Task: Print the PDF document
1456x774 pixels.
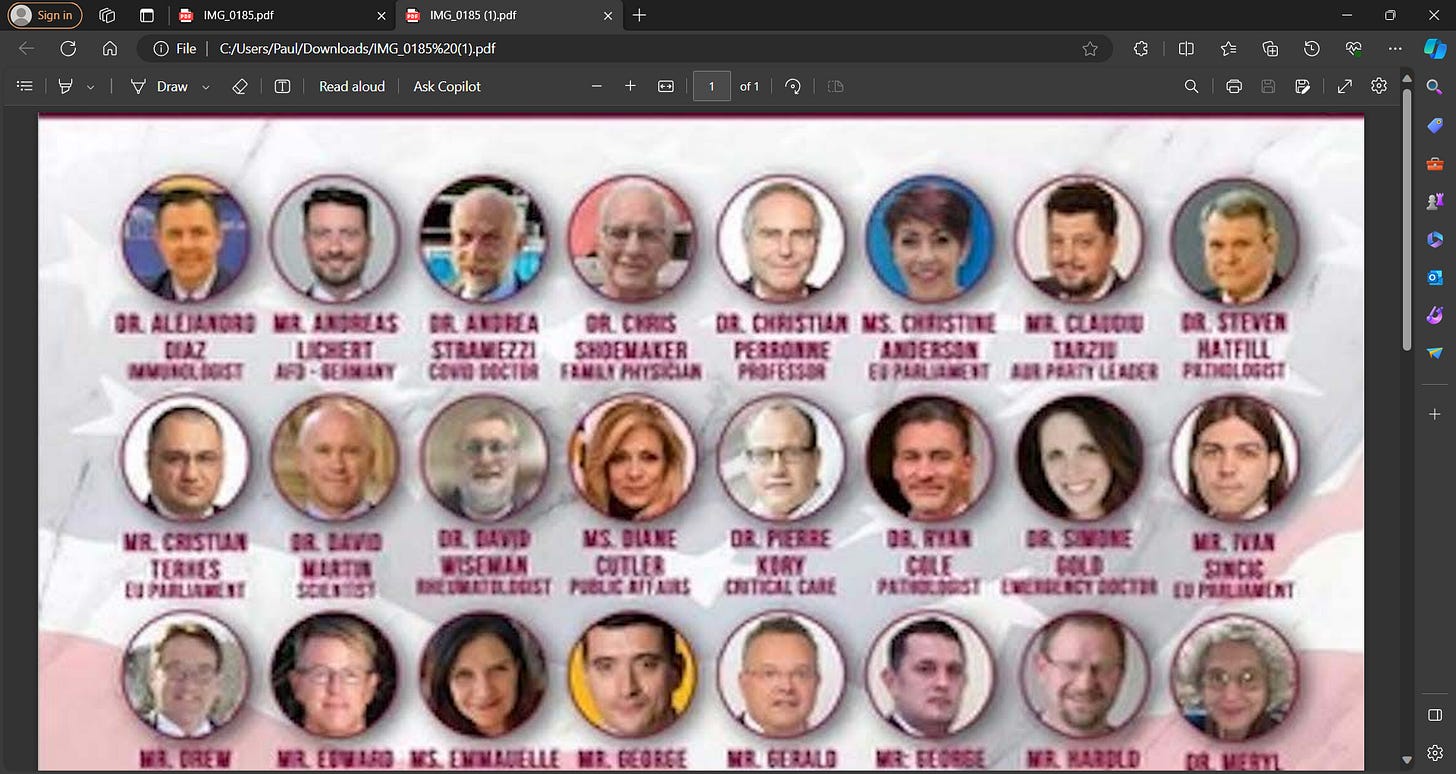Action: [1234, 87]
